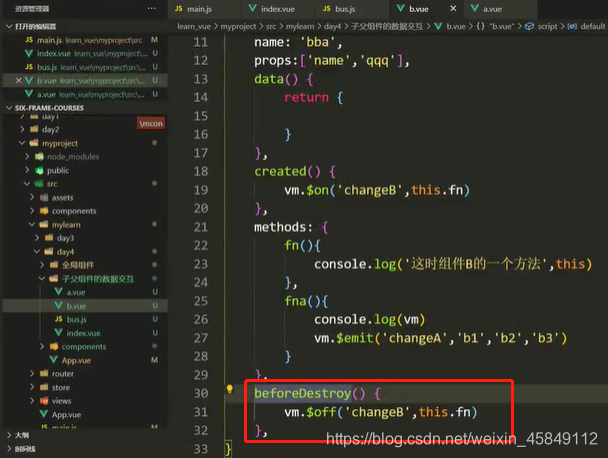The width and height of the screenshot is (608, 458).
Task: Collapse the myproject folder
Action: [x=22, y=143]
